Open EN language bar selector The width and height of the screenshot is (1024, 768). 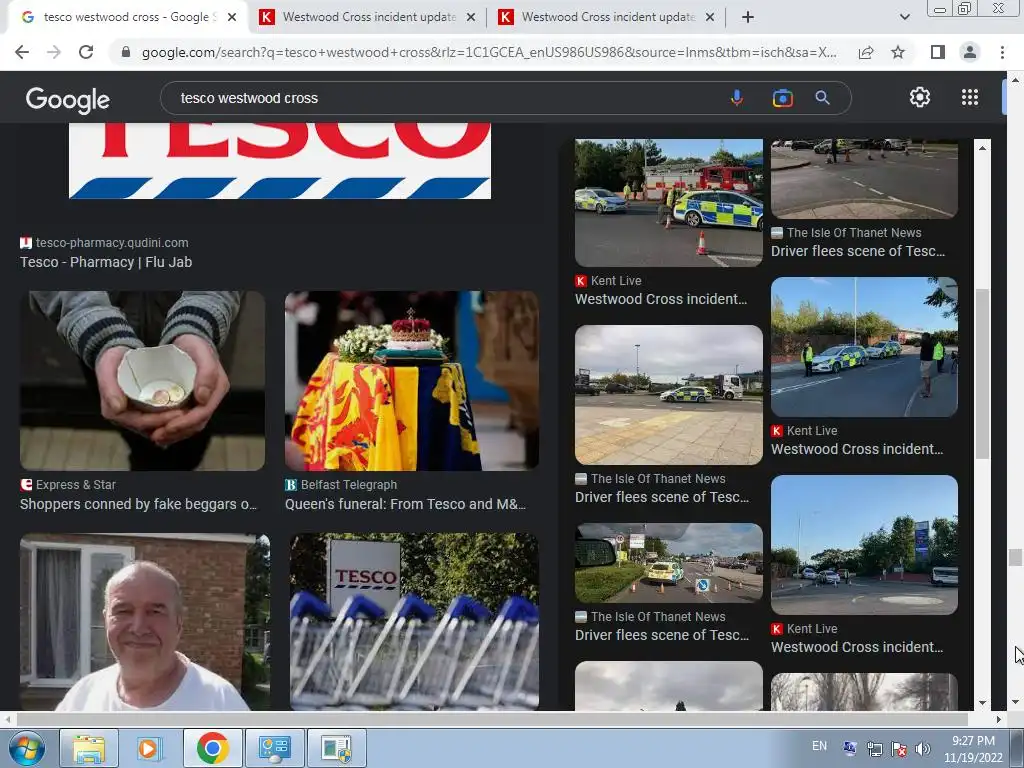pyautogui.click(x=819, y=746)
